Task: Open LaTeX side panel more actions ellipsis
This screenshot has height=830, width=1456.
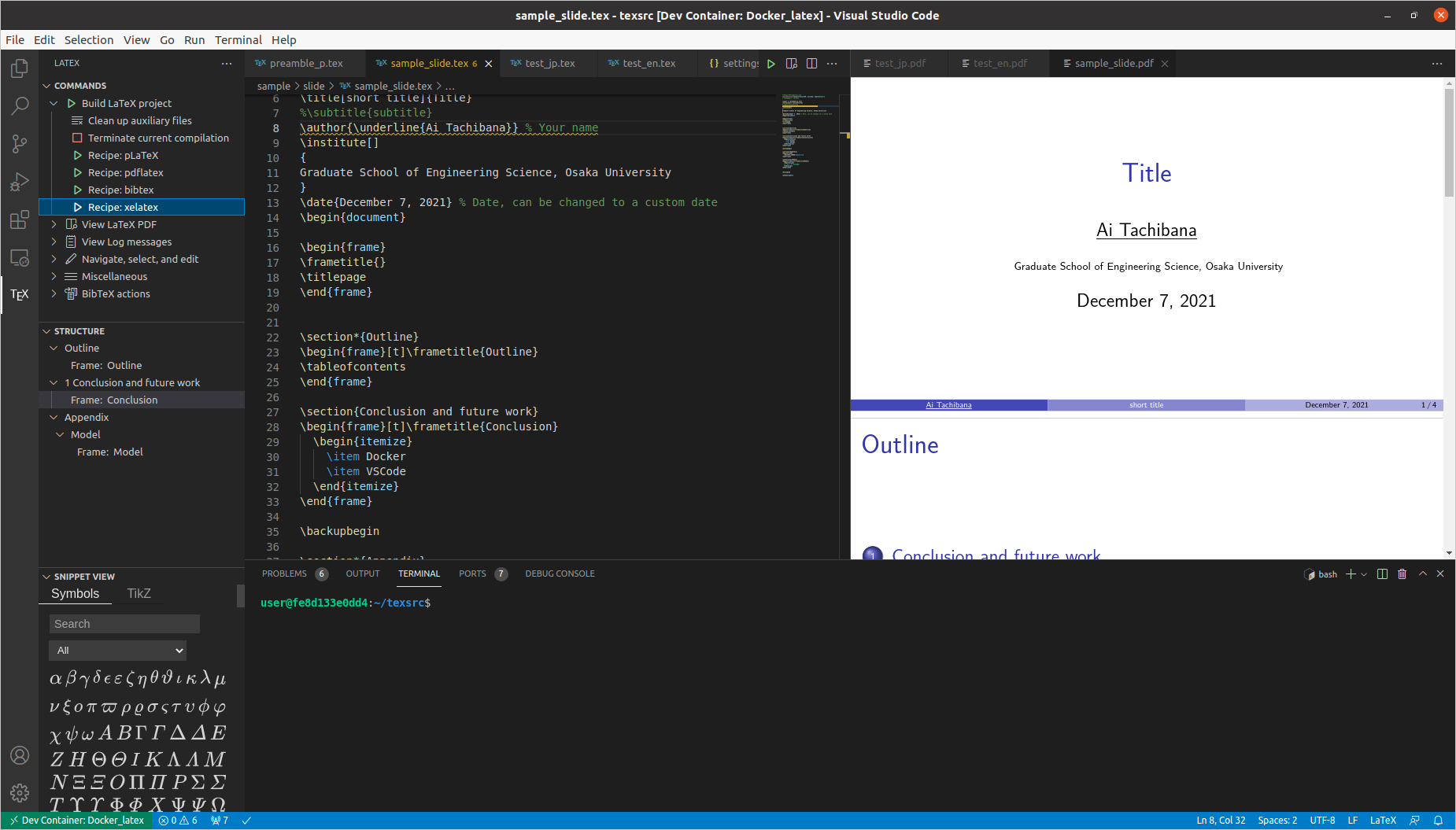Action: [x=227, y=63]
